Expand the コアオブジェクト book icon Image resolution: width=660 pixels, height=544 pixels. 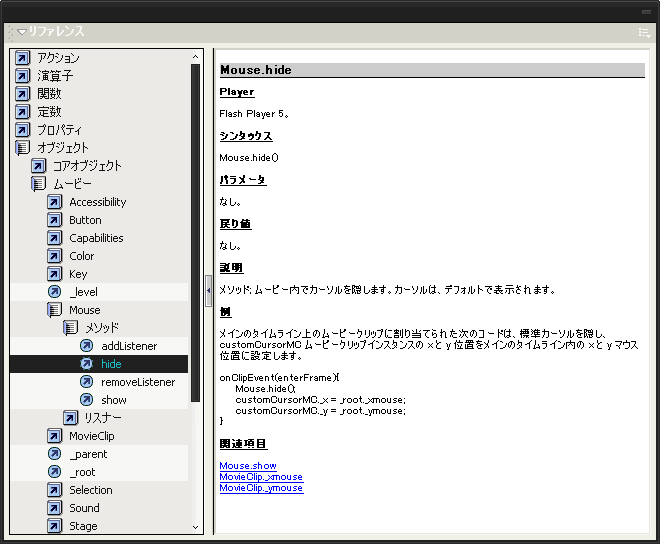pos(38,165)
